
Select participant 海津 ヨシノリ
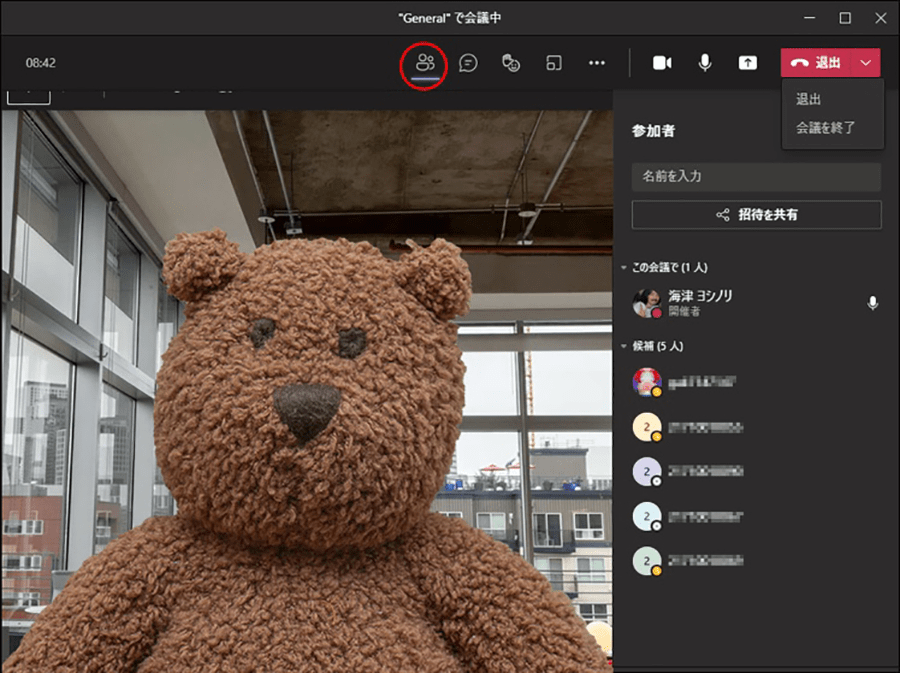[756, 303]
